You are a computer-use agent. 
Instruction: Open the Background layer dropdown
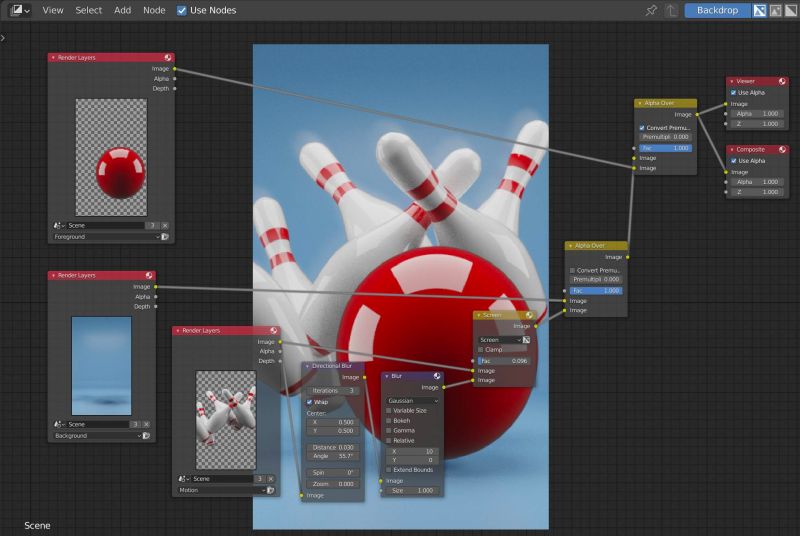97,436
